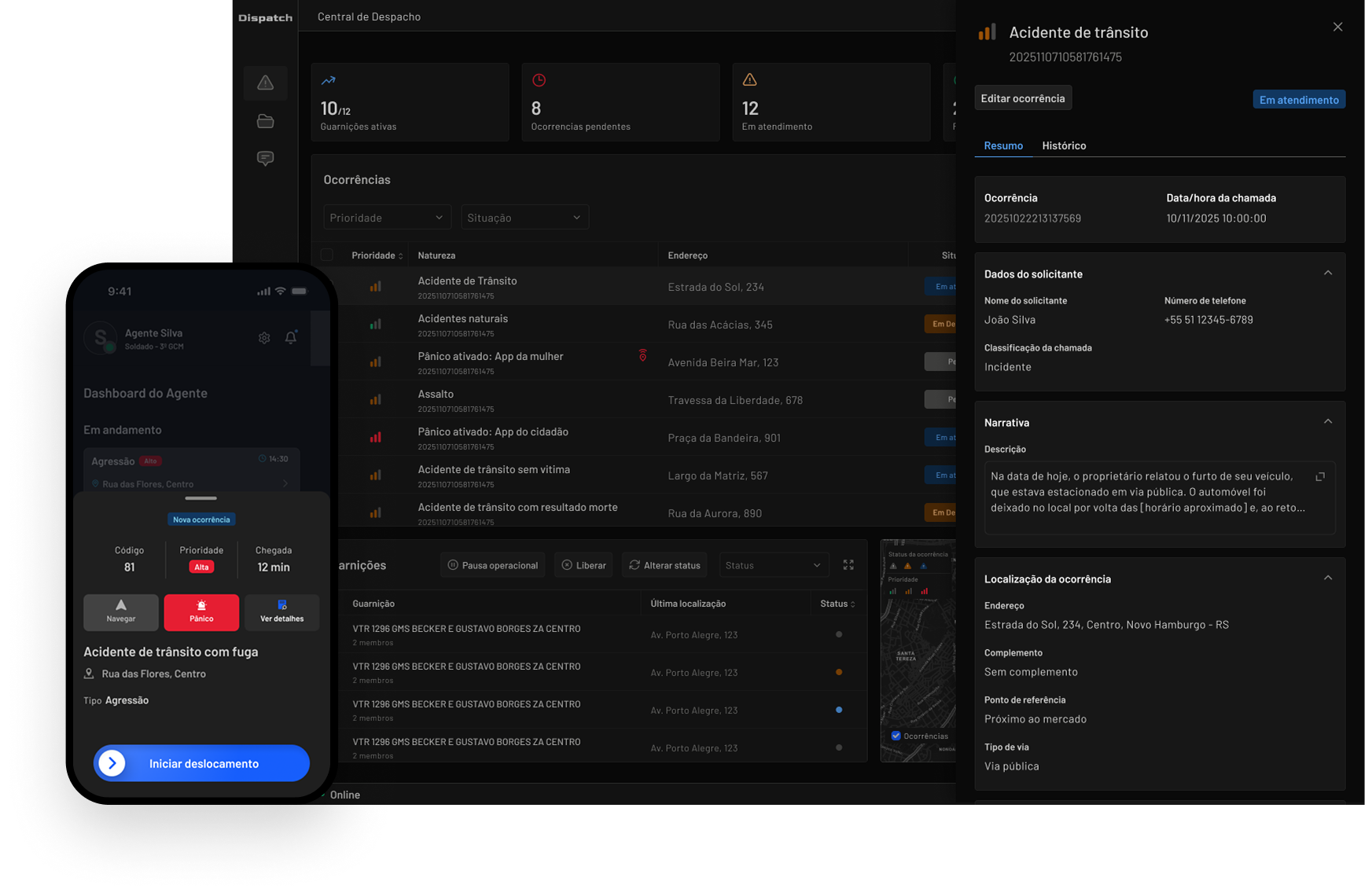Click the arrow circle on Iniciar deslocamento
This screenshot has width=1365, height=896.
[x=112, y=763]
